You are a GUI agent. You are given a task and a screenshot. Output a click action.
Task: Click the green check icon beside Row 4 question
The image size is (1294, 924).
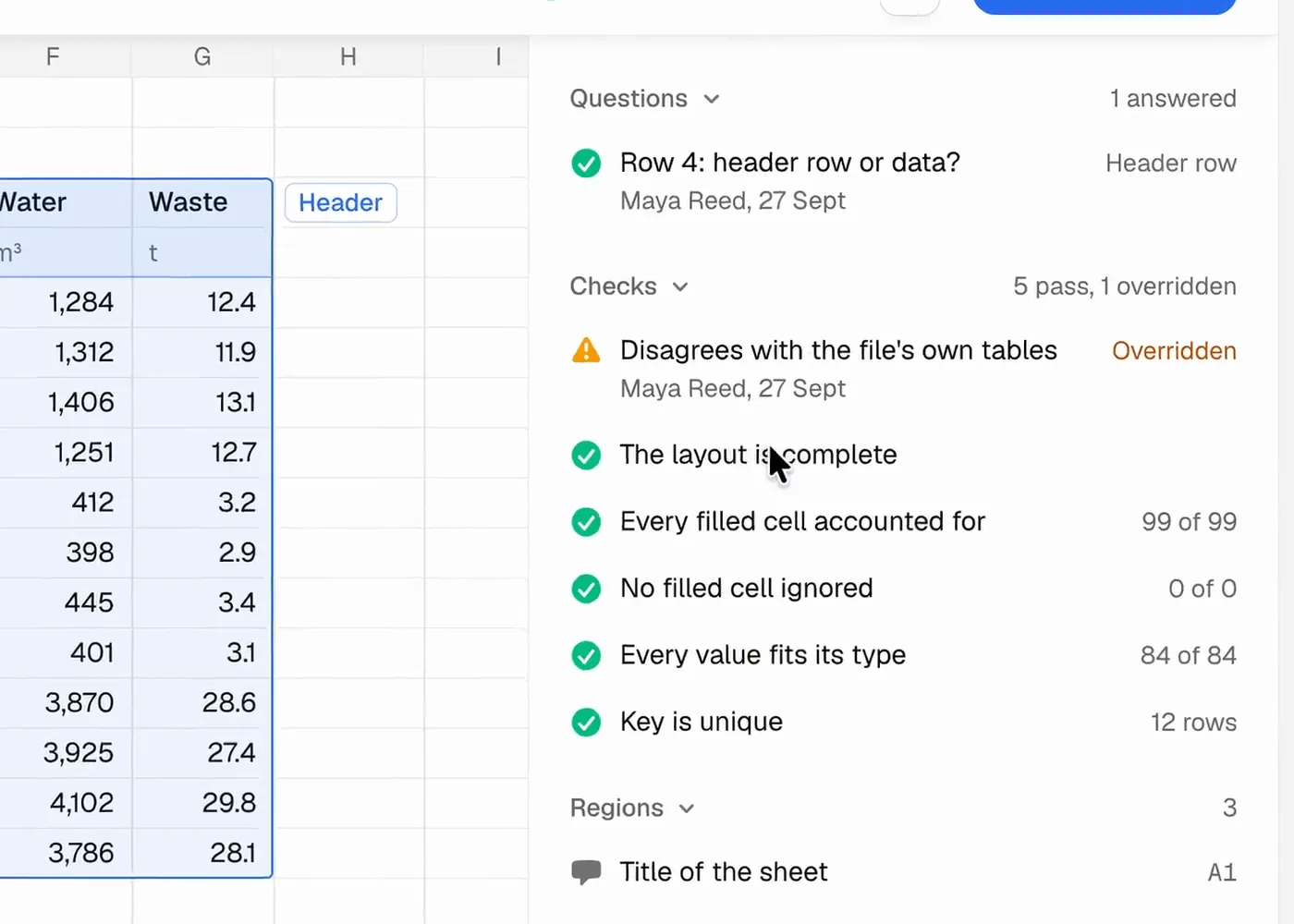586,164
